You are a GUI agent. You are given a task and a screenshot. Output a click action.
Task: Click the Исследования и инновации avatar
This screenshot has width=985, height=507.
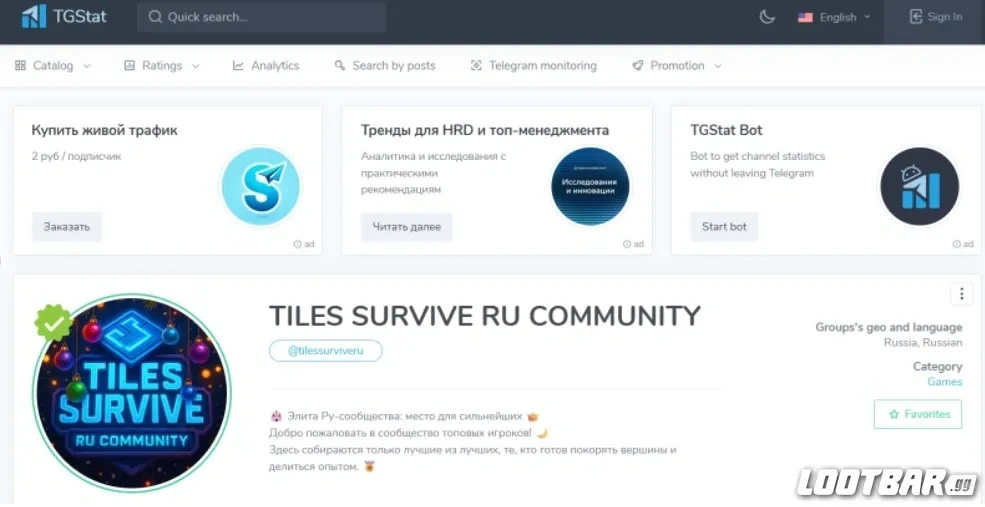tap(590, 186)
